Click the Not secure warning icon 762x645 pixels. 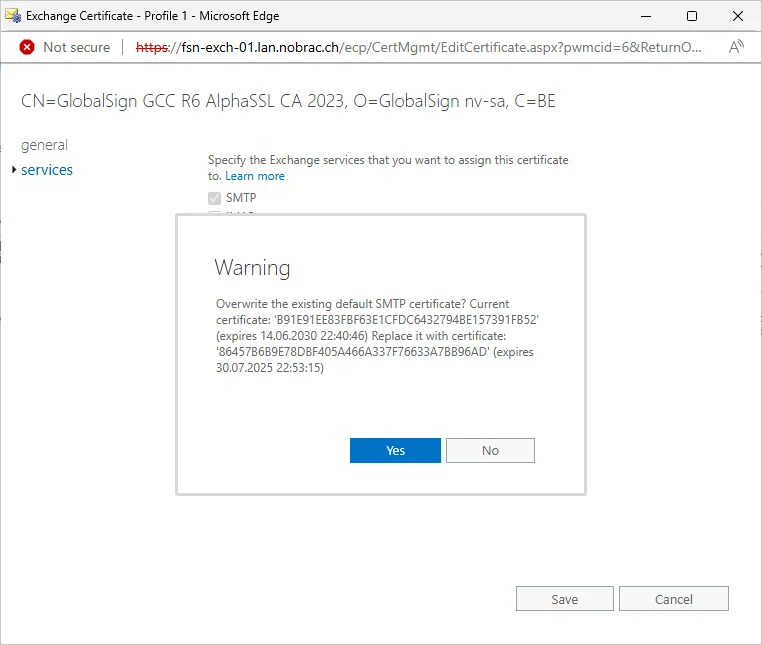(x=27, y=47)
